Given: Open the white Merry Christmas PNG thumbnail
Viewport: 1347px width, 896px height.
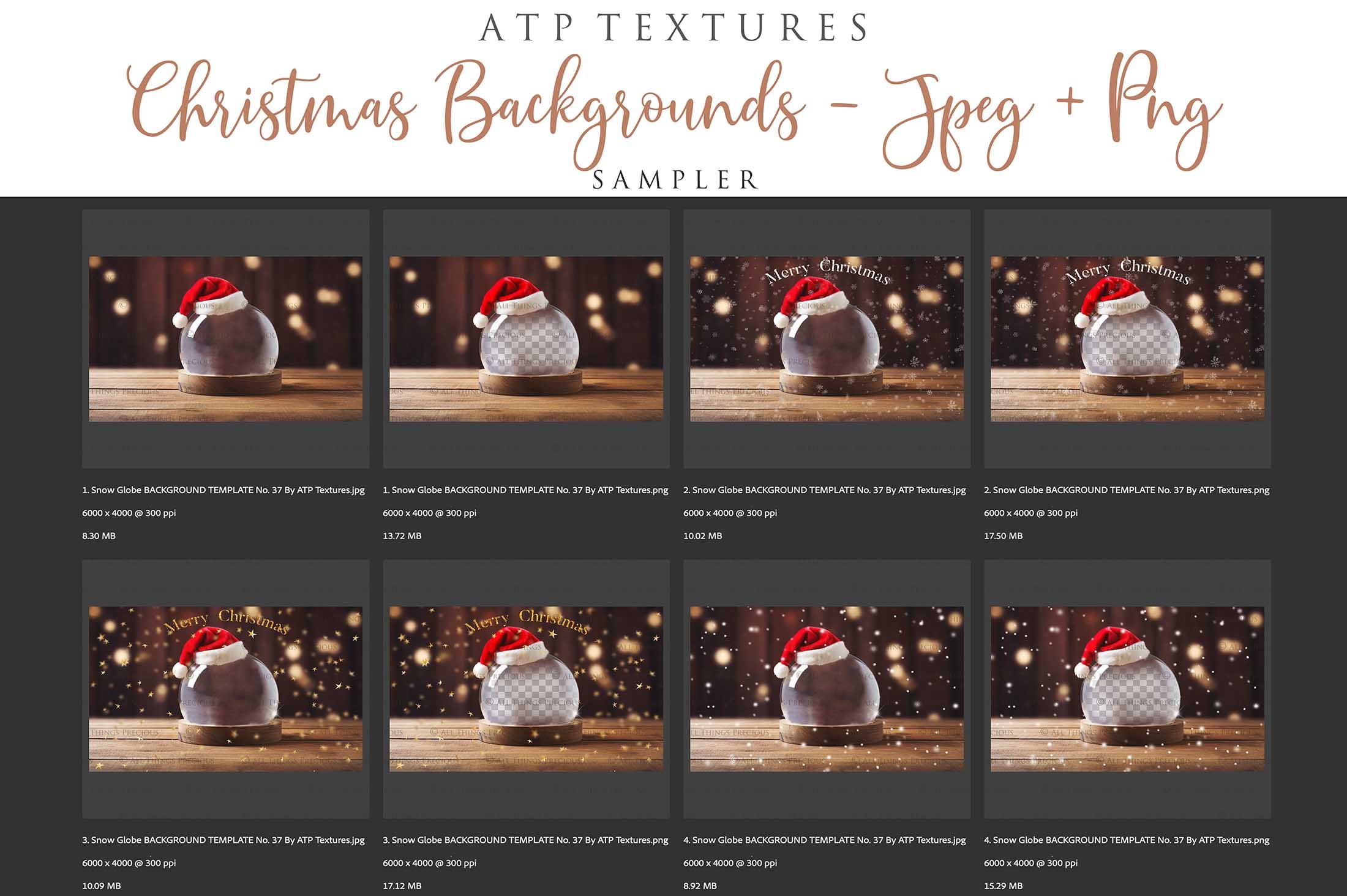Looking at the screenshot, I should click(1127, 338).
